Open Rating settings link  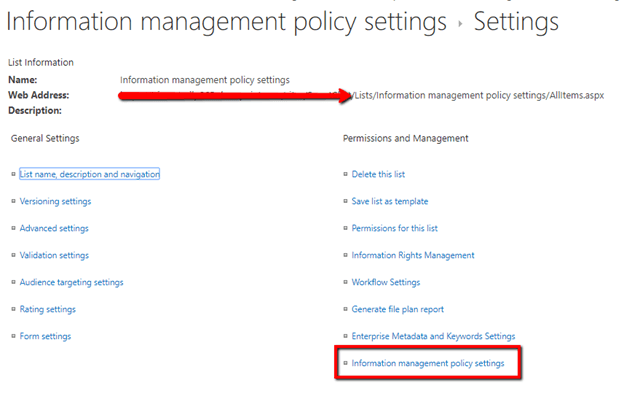click(48, 309)
